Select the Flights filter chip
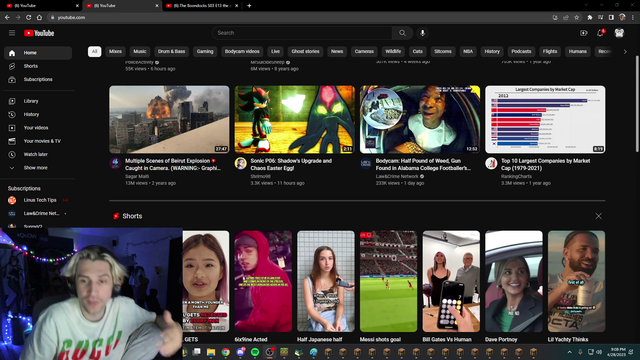Screen dimensions: 640x360 point(550,51)
